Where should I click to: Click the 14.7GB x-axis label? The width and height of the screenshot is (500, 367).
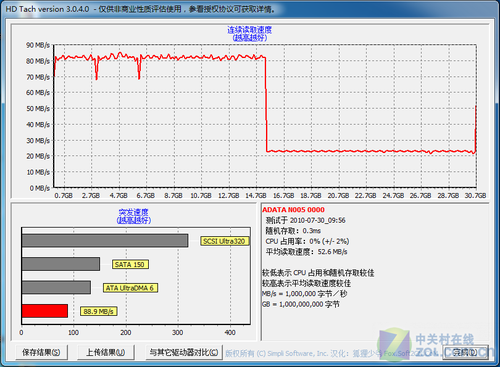pyautogui.click(x=256, y=195)
